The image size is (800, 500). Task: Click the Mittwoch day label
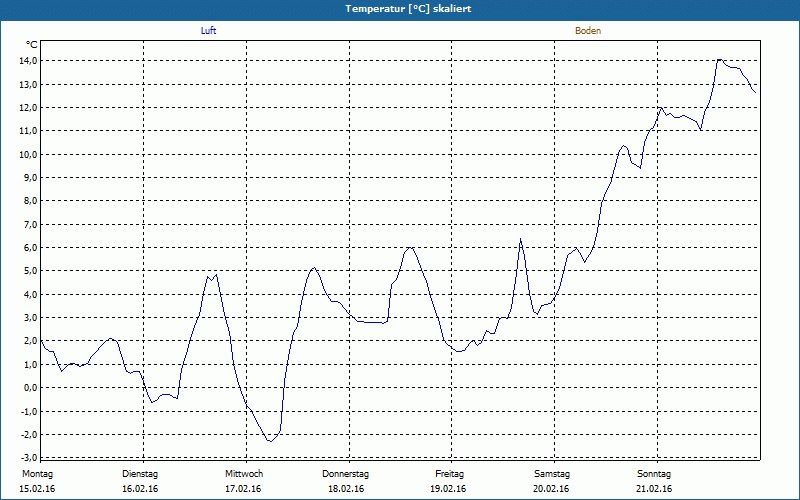click(244, 474)
